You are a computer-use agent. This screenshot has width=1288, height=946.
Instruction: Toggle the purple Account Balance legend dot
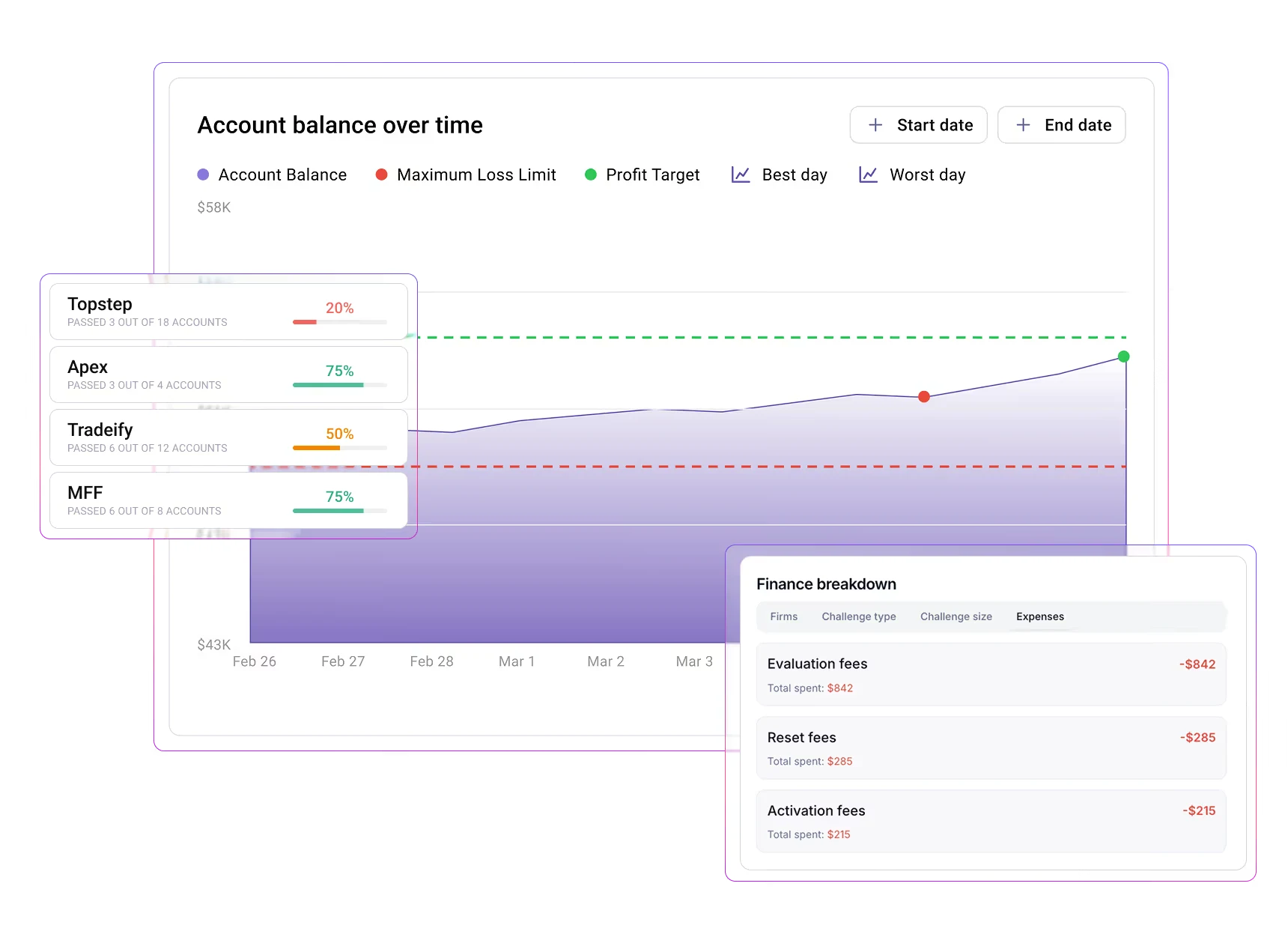[203, 175]
